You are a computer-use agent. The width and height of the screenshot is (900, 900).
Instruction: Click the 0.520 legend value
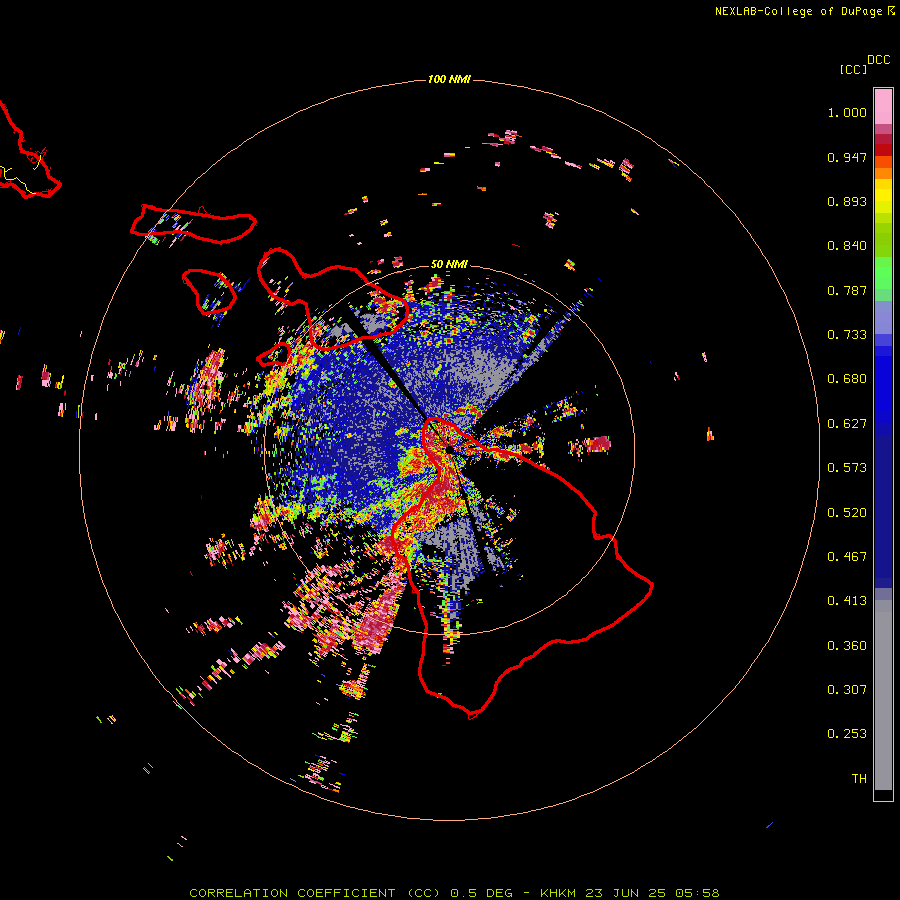(847, 513)
